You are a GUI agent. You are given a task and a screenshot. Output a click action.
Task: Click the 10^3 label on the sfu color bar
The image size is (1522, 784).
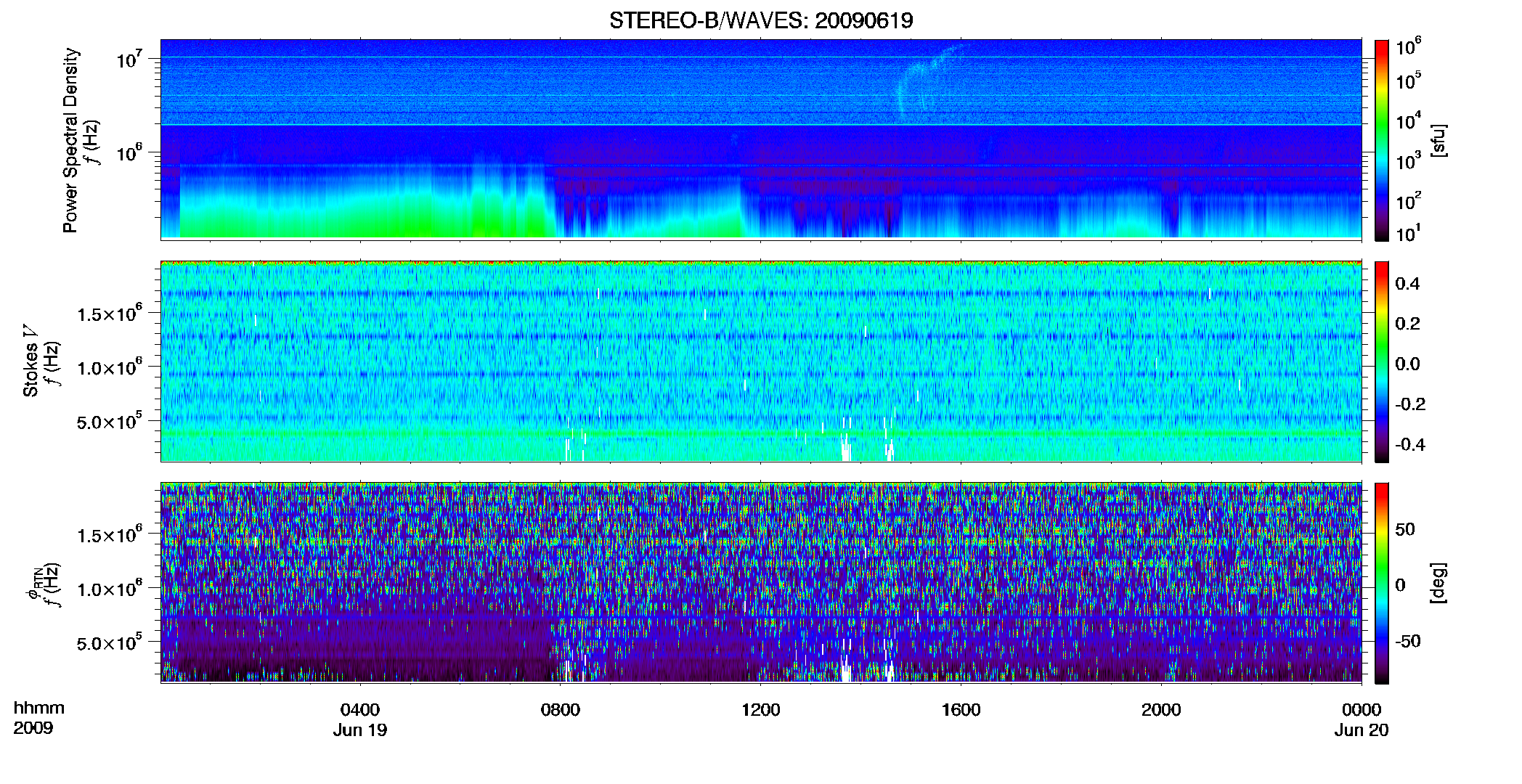click(1409, 161)
